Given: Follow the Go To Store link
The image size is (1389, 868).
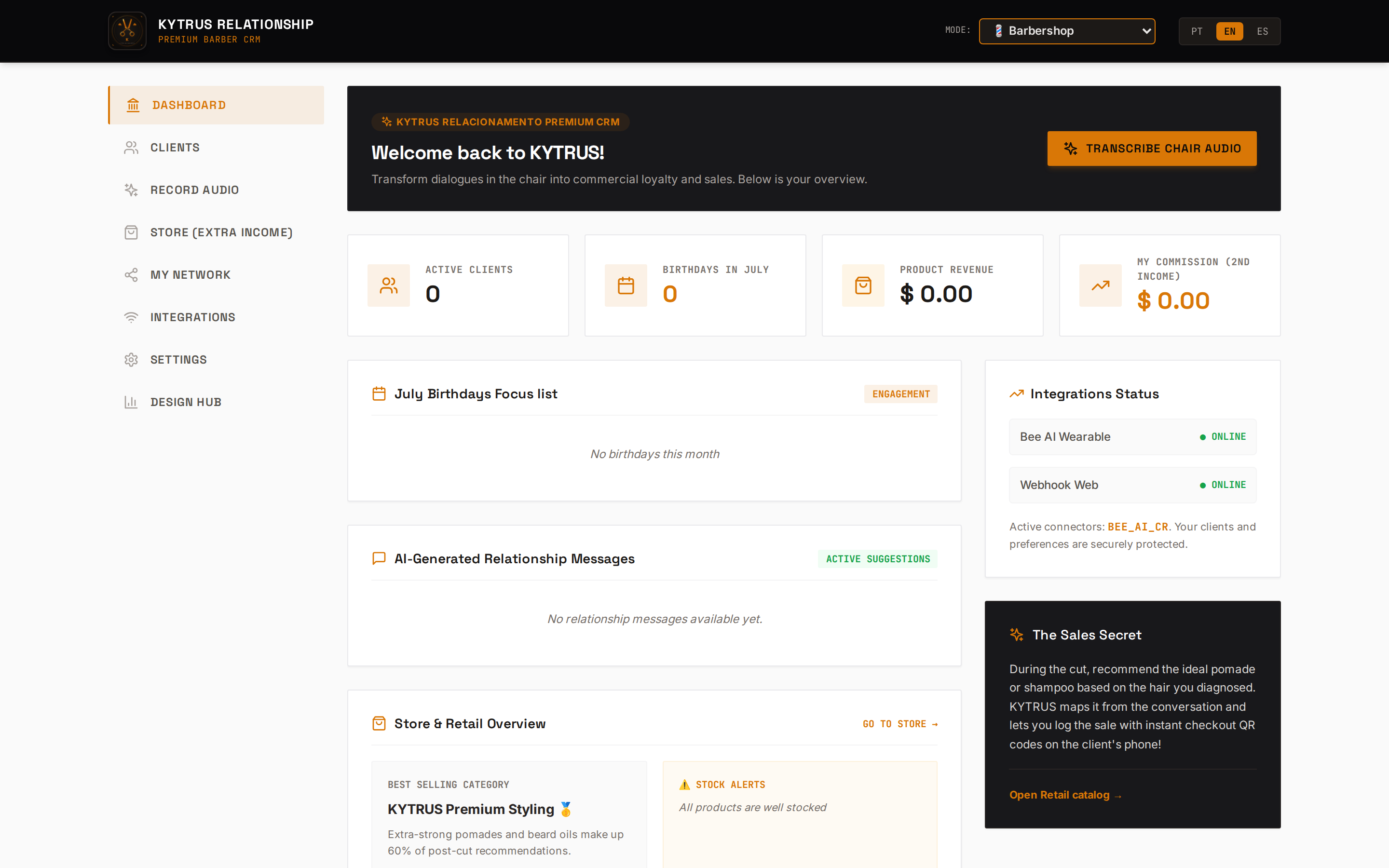Looking at the screenshot, I should (900, 724).
